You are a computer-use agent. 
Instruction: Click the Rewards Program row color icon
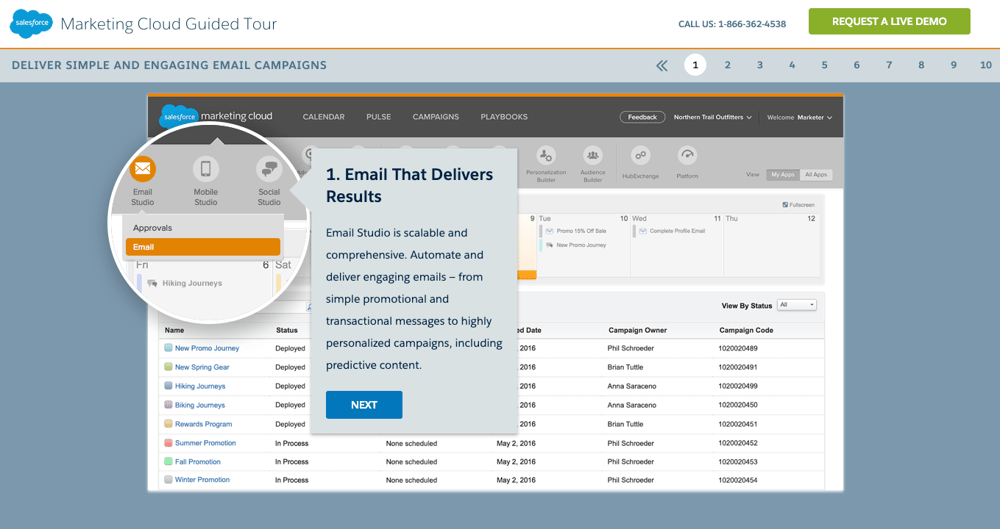click(168, 423)
